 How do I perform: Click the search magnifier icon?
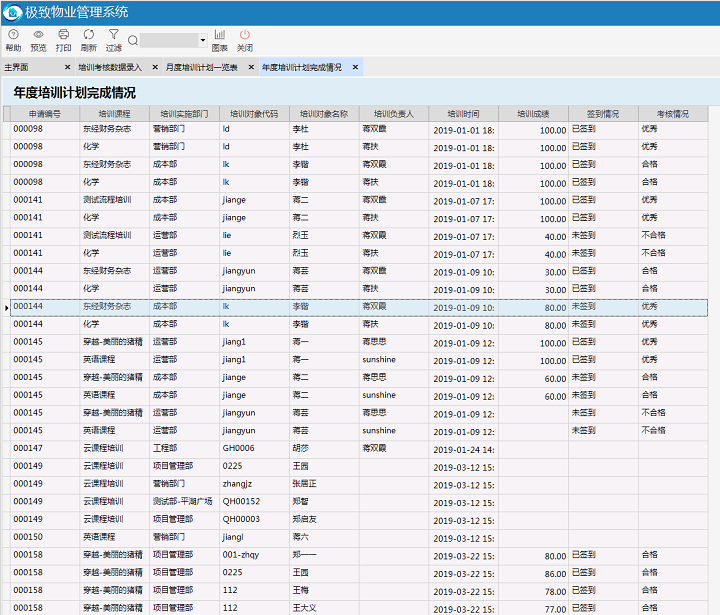(x=133, y=40)
